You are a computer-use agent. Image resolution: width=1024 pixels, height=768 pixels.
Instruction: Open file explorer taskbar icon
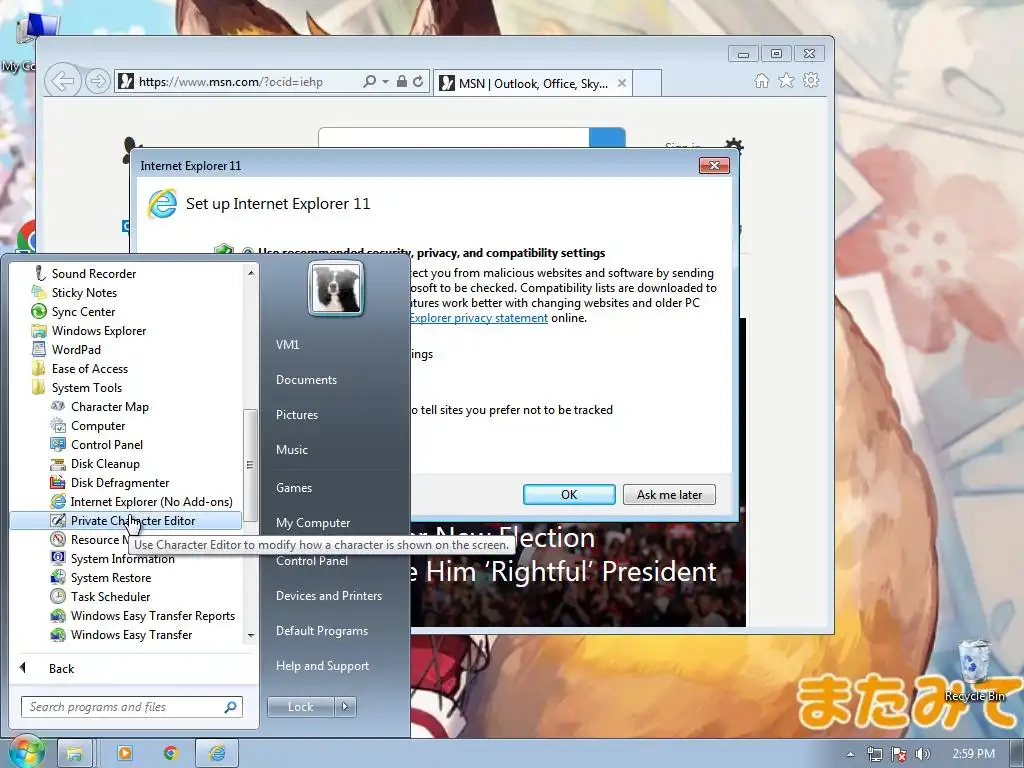tap(74, 754)
